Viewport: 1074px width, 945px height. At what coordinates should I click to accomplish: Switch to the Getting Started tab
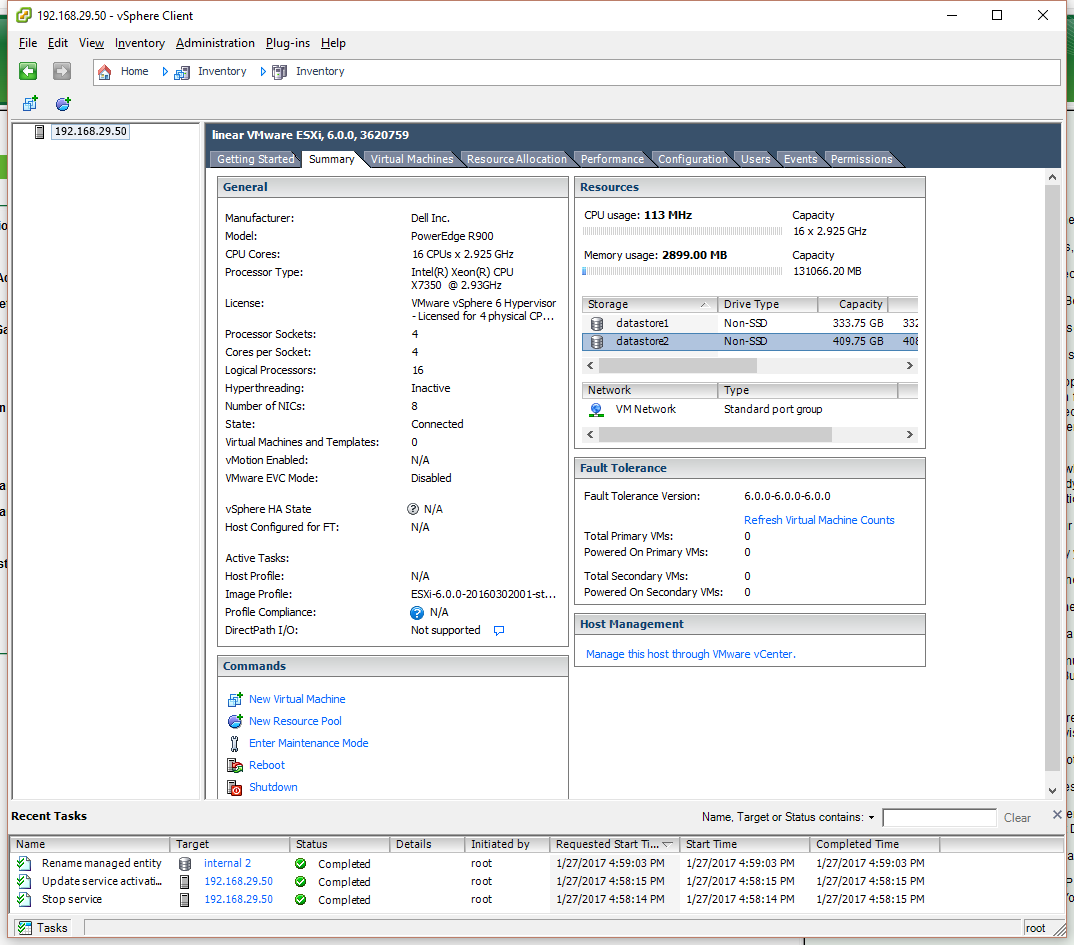255,159
